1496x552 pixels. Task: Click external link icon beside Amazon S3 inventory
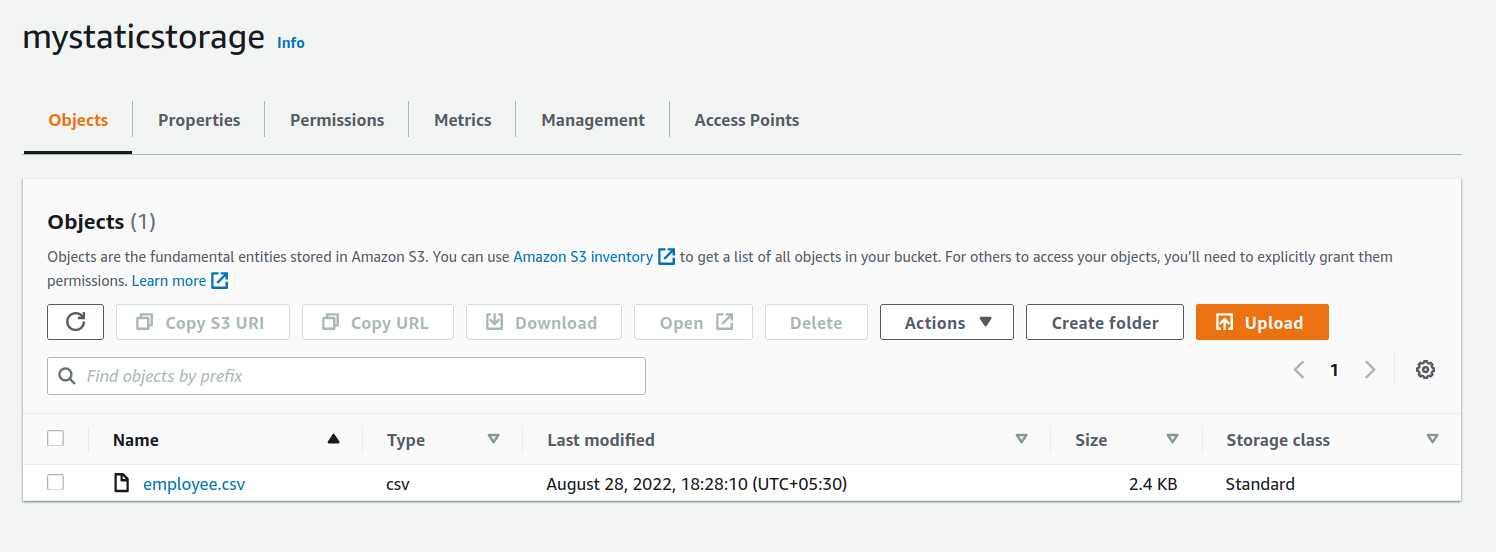667,257
